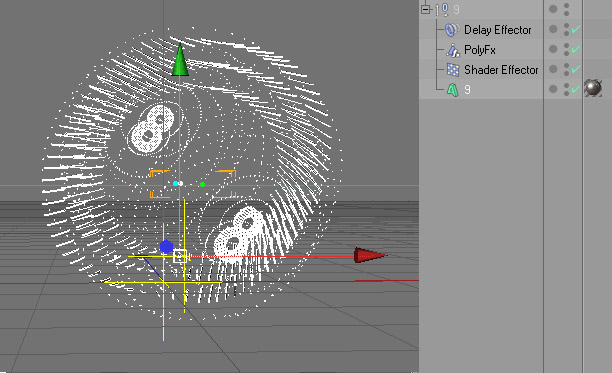Toggle visibility dots of the Delay Effector

point(566,29)
